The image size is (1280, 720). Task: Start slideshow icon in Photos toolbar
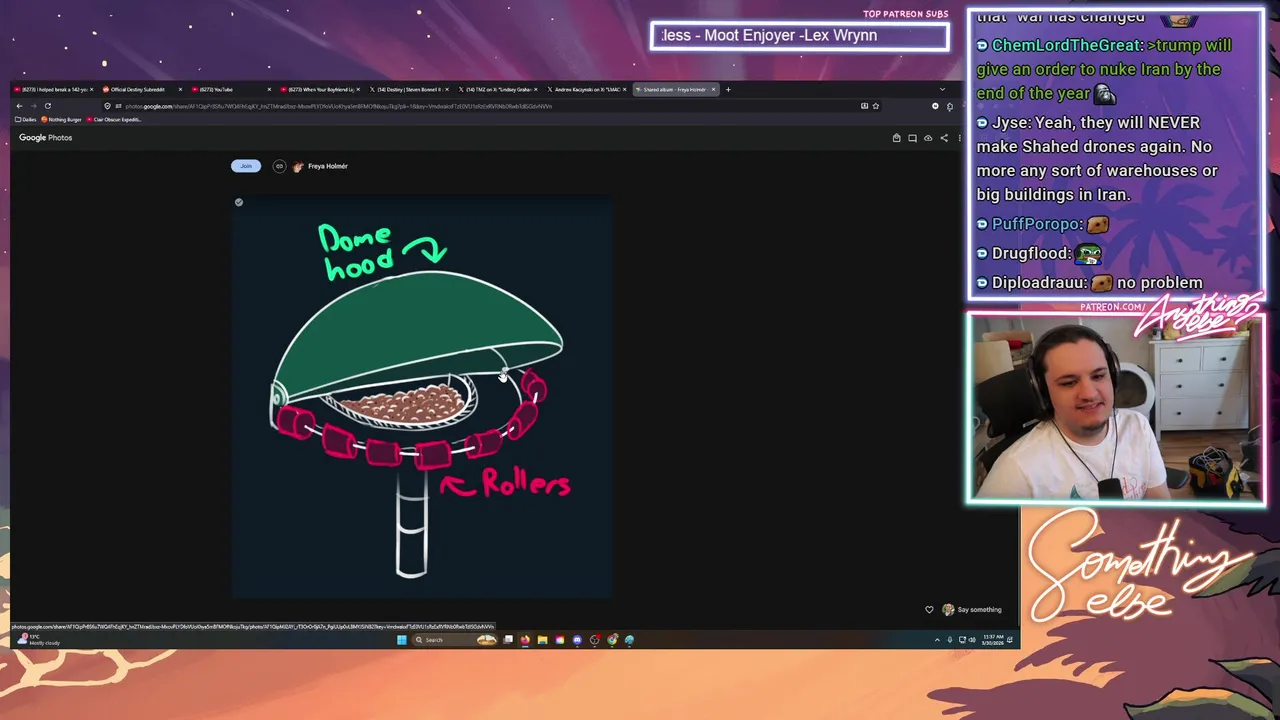[912, 138]
